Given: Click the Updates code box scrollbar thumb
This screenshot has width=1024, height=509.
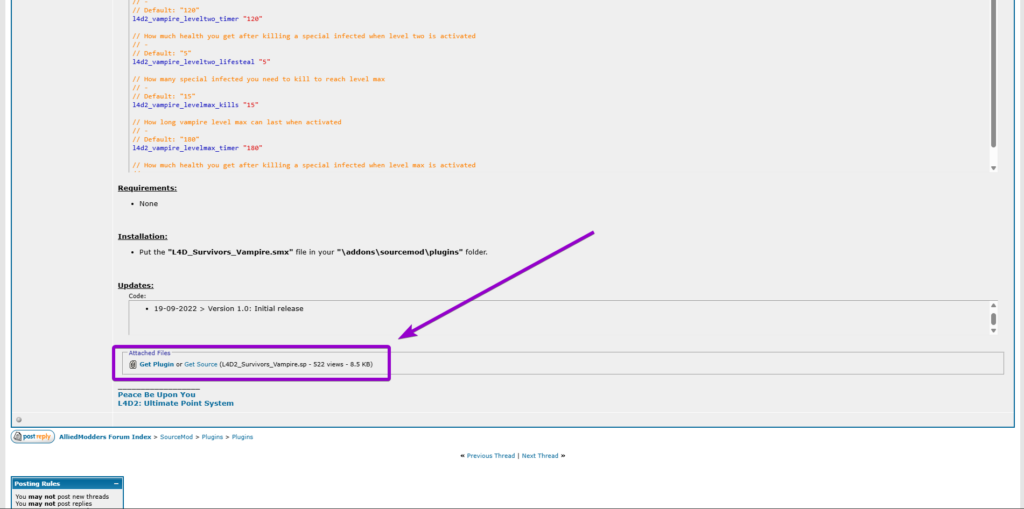Looking at the screenshot, I should 993,319.
